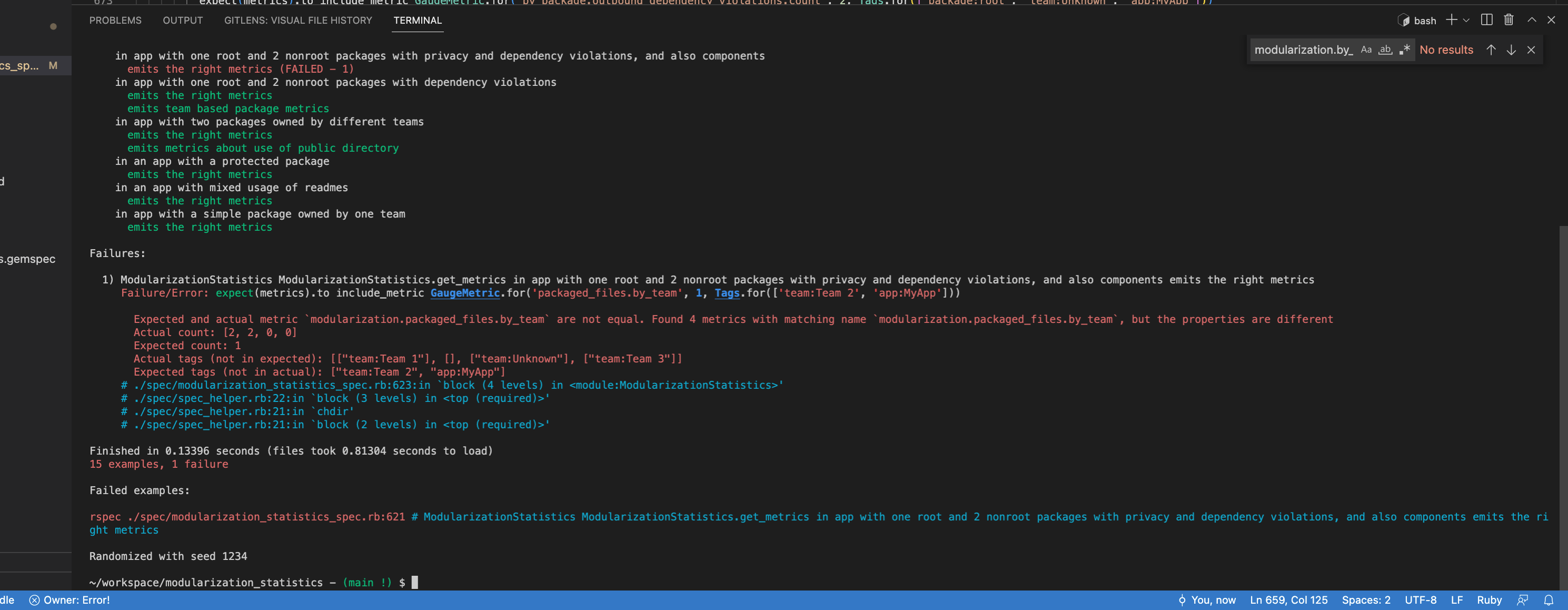1568x610 pixels.
Task: Toggle Use Regular Expression in terminal find
Action: (x=1405, y=50)
